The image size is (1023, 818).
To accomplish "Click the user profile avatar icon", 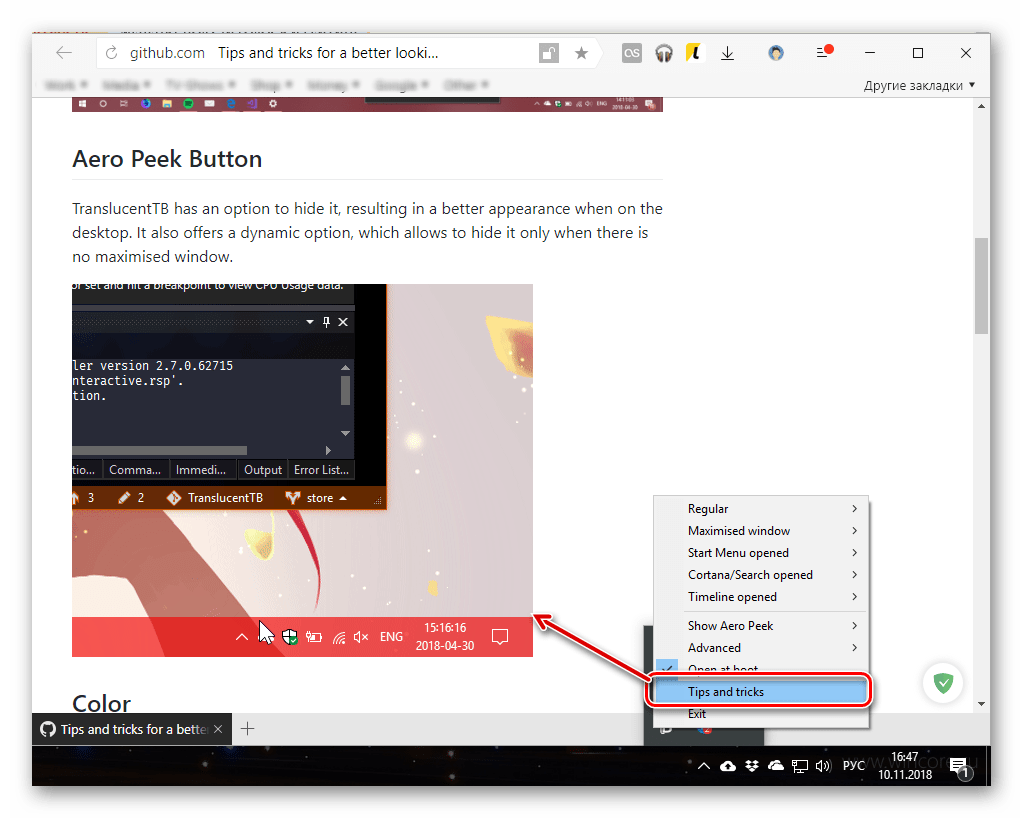I will point(776,53).
